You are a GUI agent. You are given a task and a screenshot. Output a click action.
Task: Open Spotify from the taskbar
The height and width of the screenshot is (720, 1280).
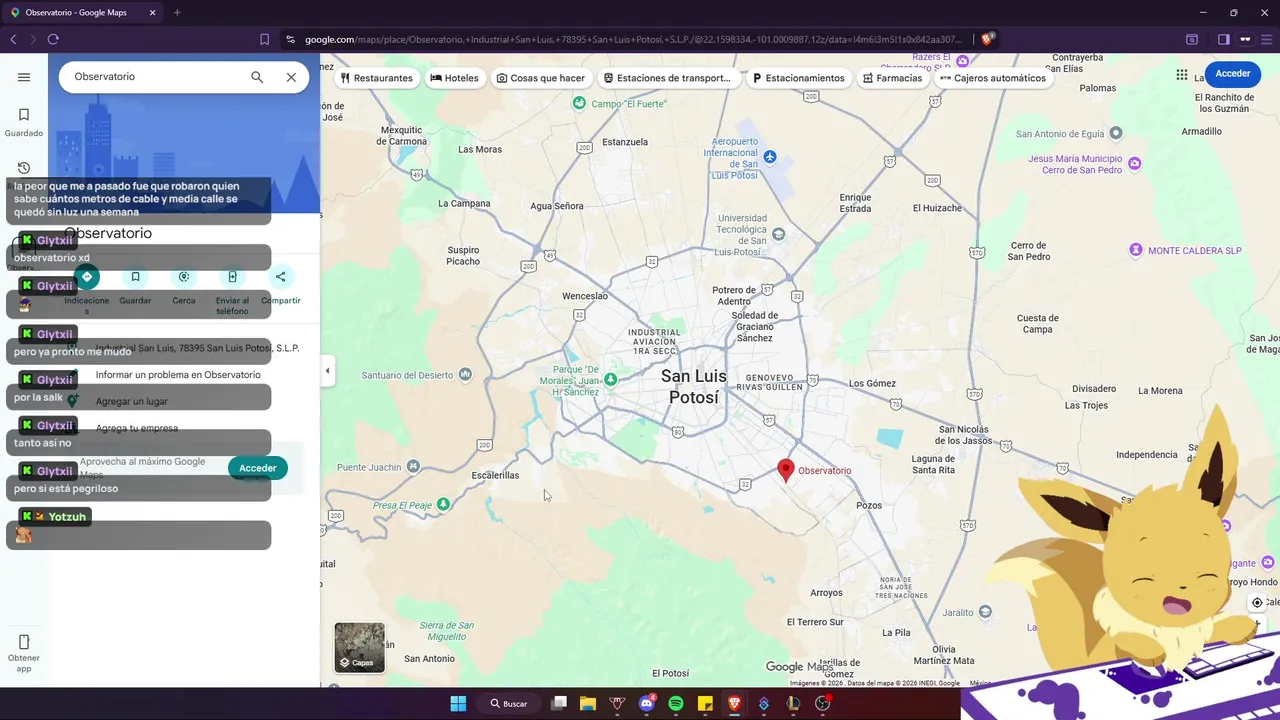(675, 703)
